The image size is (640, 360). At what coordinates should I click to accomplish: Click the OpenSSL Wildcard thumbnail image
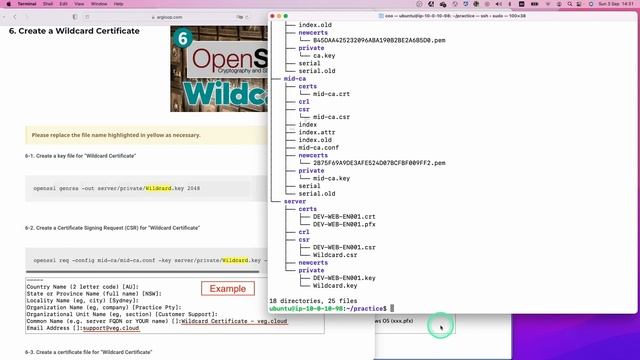219,69
